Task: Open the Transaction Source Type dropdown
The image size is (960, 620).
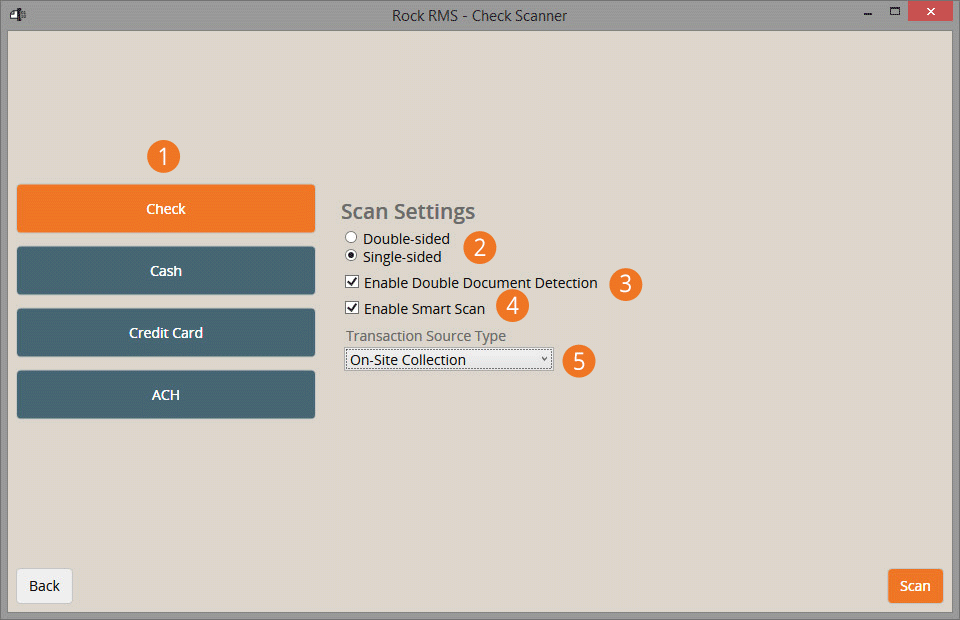Action: pyautogui.click(x=448, y=360)
